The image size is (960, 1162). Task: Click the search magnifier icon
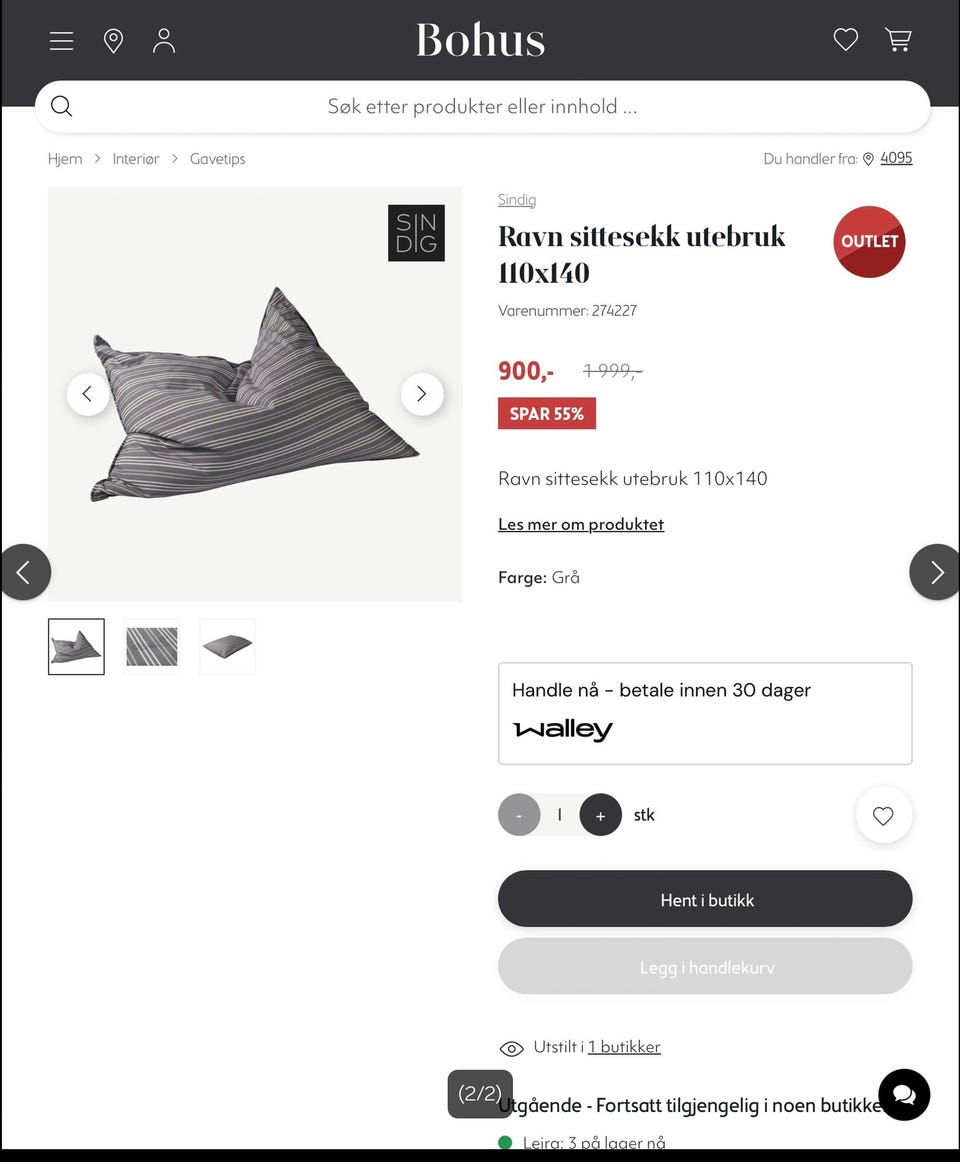point(62,106)
